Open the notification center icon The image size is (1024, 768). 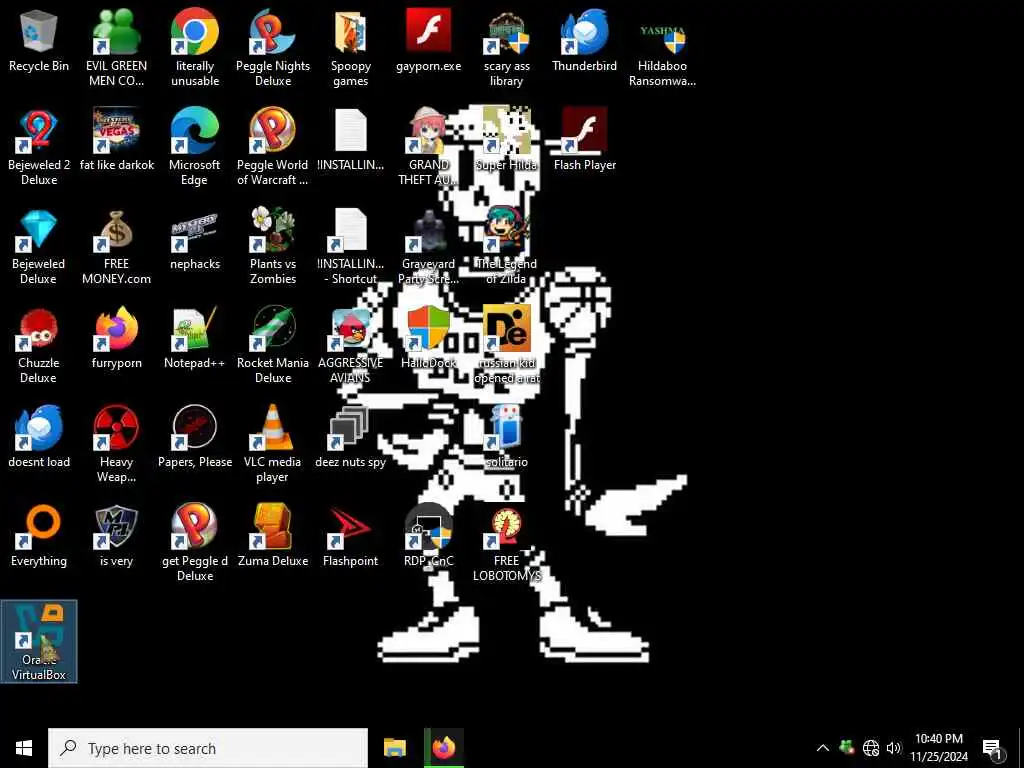pos(993,749)
